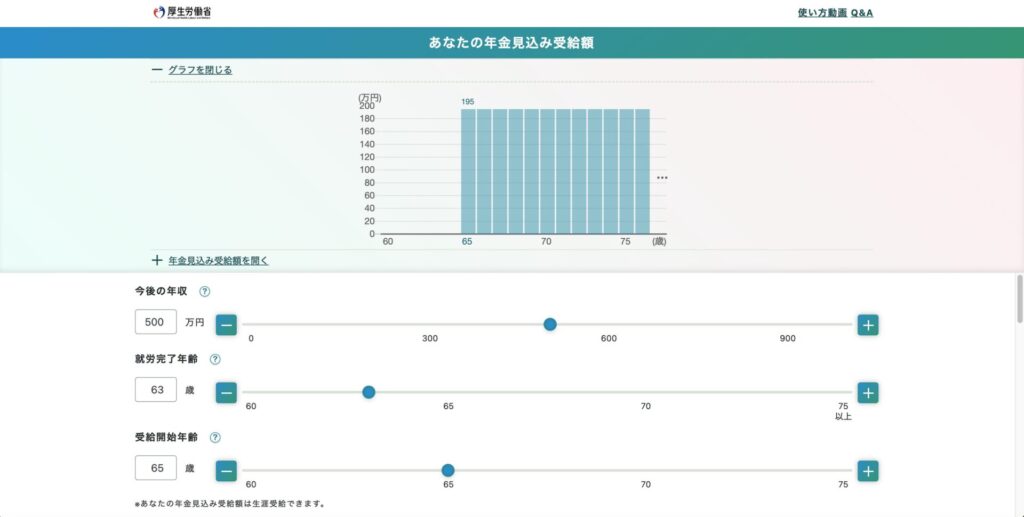The width and height of the screenshot is (1024, 517).
Task: Click the help icon next to 今後の年収
Action: [204, 292]
